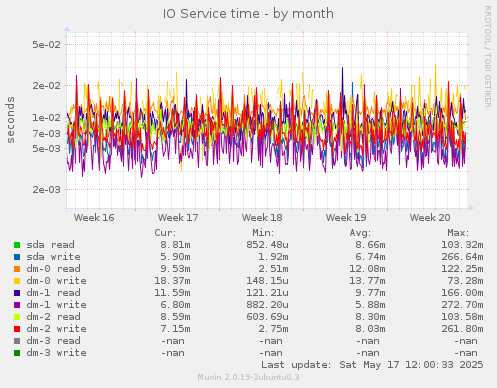
Task: Click the '2e-03' y-axis label
Action: (x=47, y=190)
